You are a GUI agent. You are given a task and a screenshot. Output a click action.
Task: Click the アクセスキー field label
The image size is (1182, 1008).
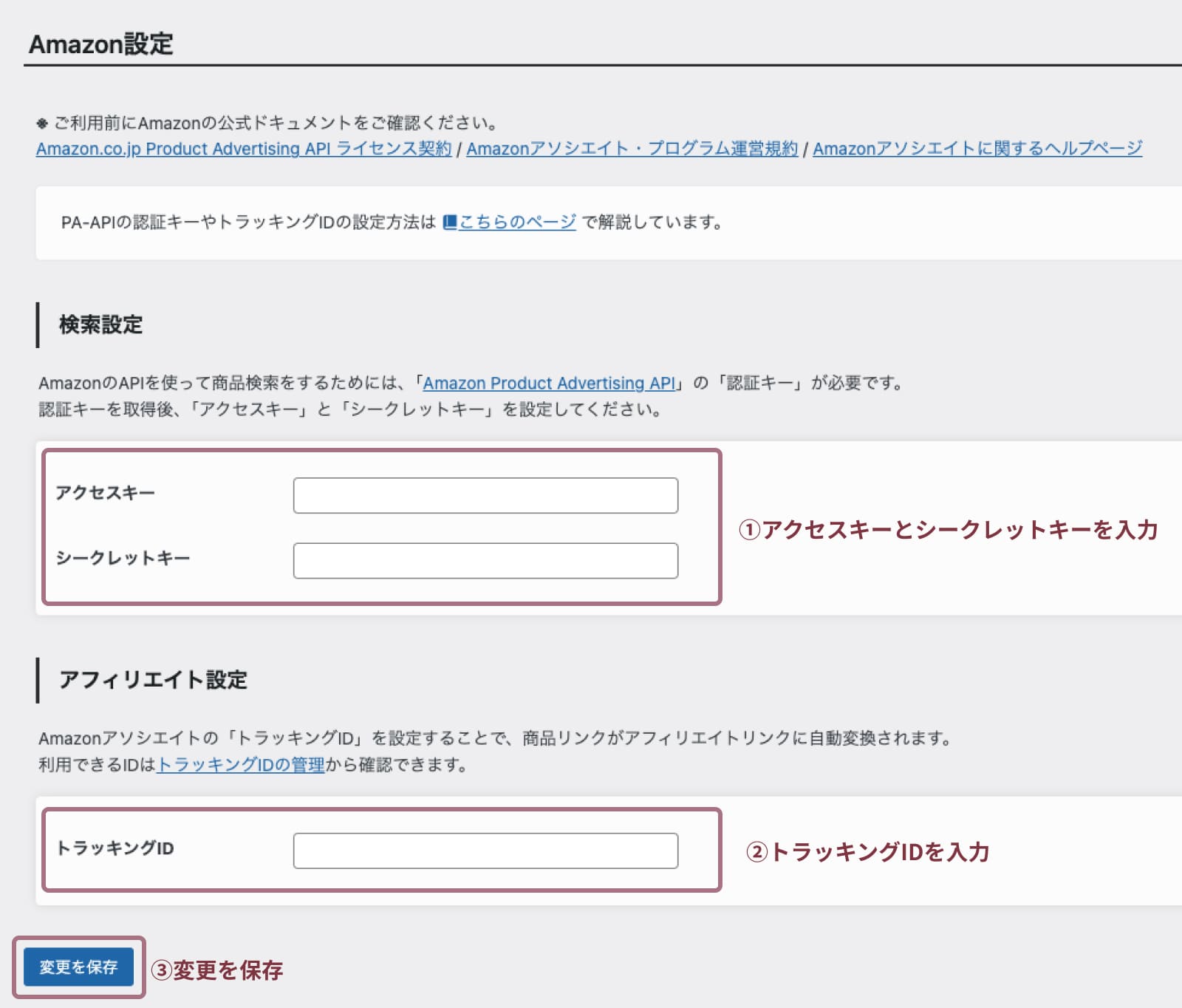tap(106, 493)
